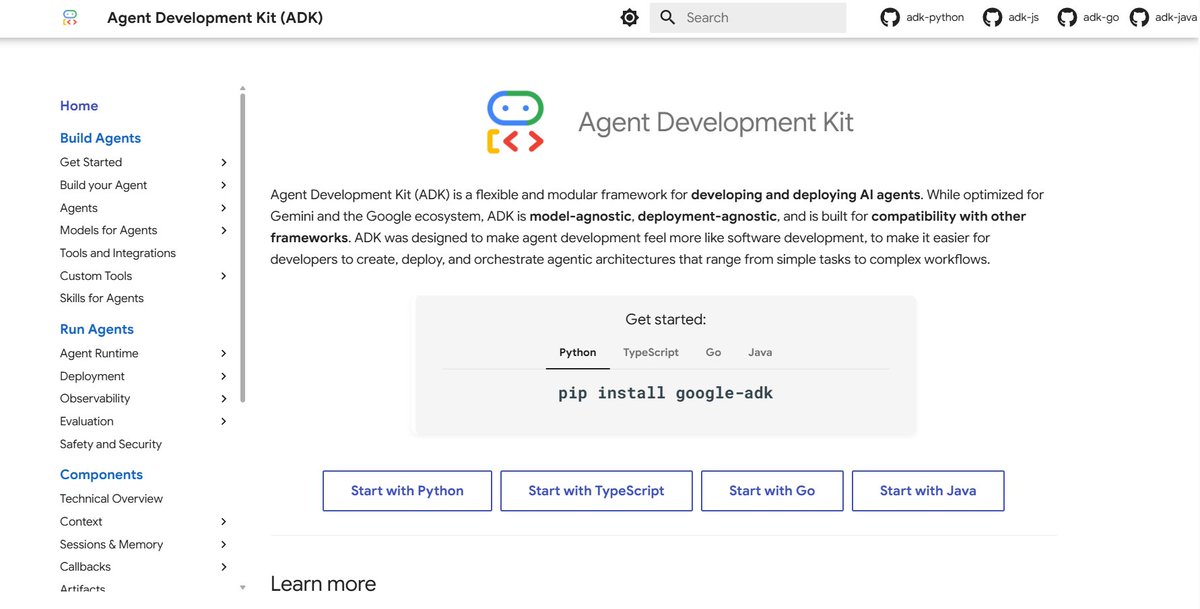The image size is (1200, 609).
Task: Click the Learn more heading
Action: click(x=323, y=583)
